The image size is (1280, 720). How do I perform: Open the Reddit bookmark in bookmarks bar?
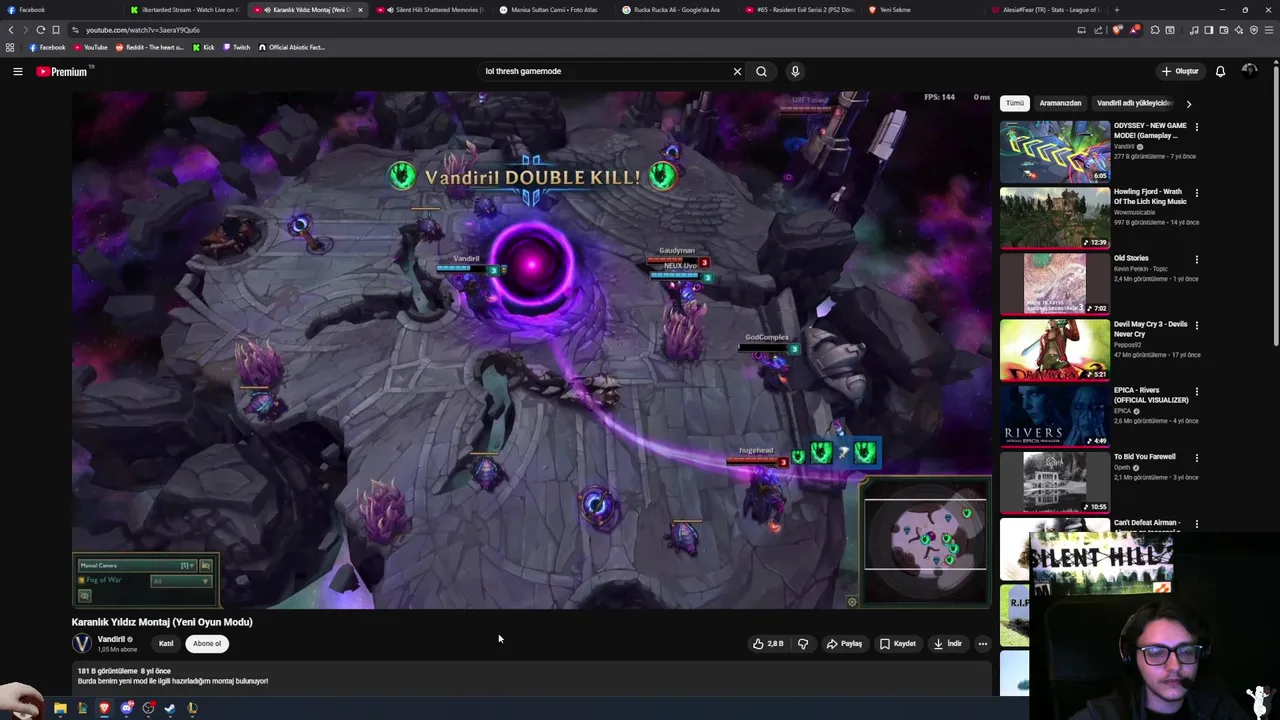(150, 47)
